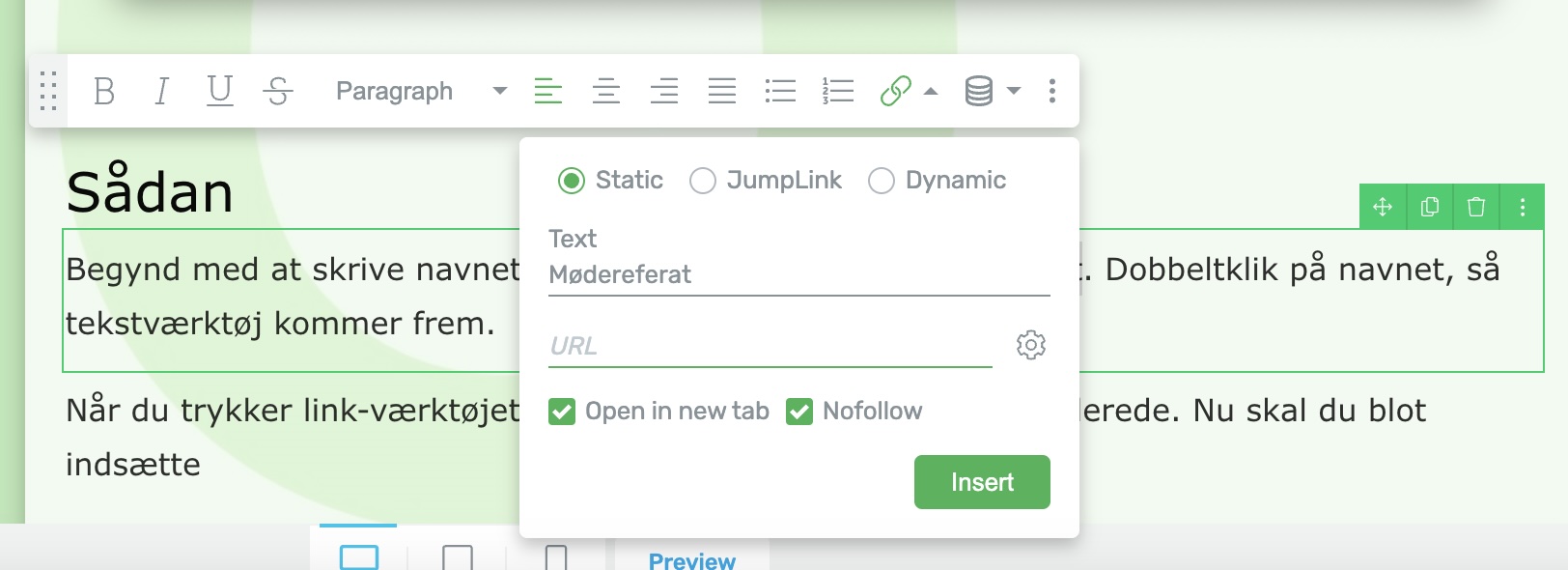
Task: Click the URL input field
Action: point(770,346)
